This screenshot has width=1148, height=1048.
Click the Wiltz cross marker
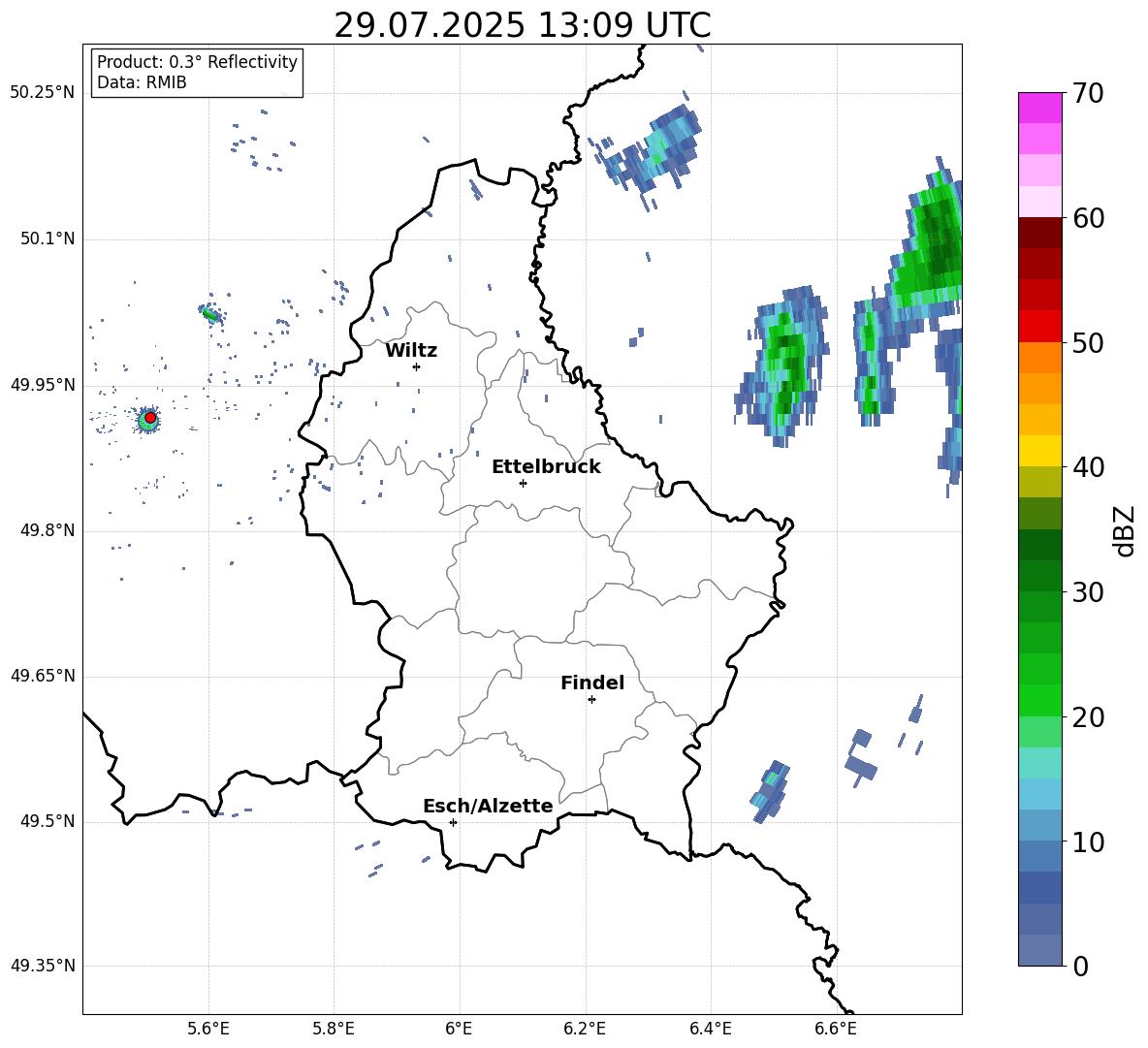point(416,366)
